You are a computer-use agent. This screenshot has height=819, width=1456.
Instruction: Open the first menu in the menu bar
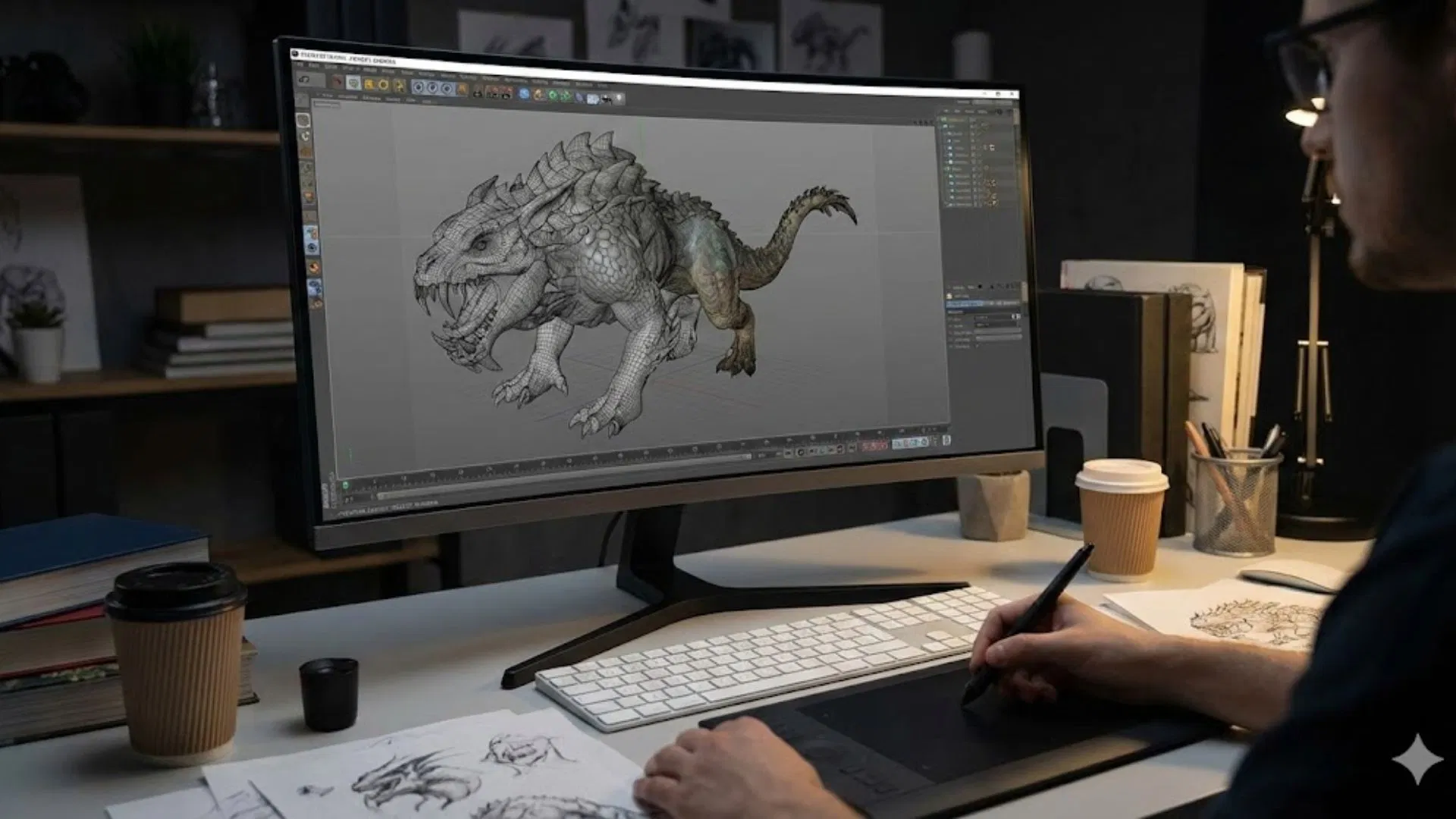coord(300,64)
